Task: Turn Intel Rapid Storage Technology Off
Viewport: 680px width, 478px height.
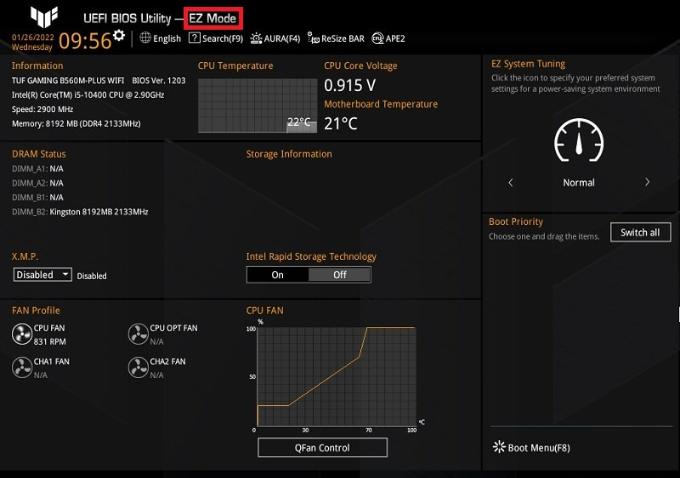Action: 340,275
